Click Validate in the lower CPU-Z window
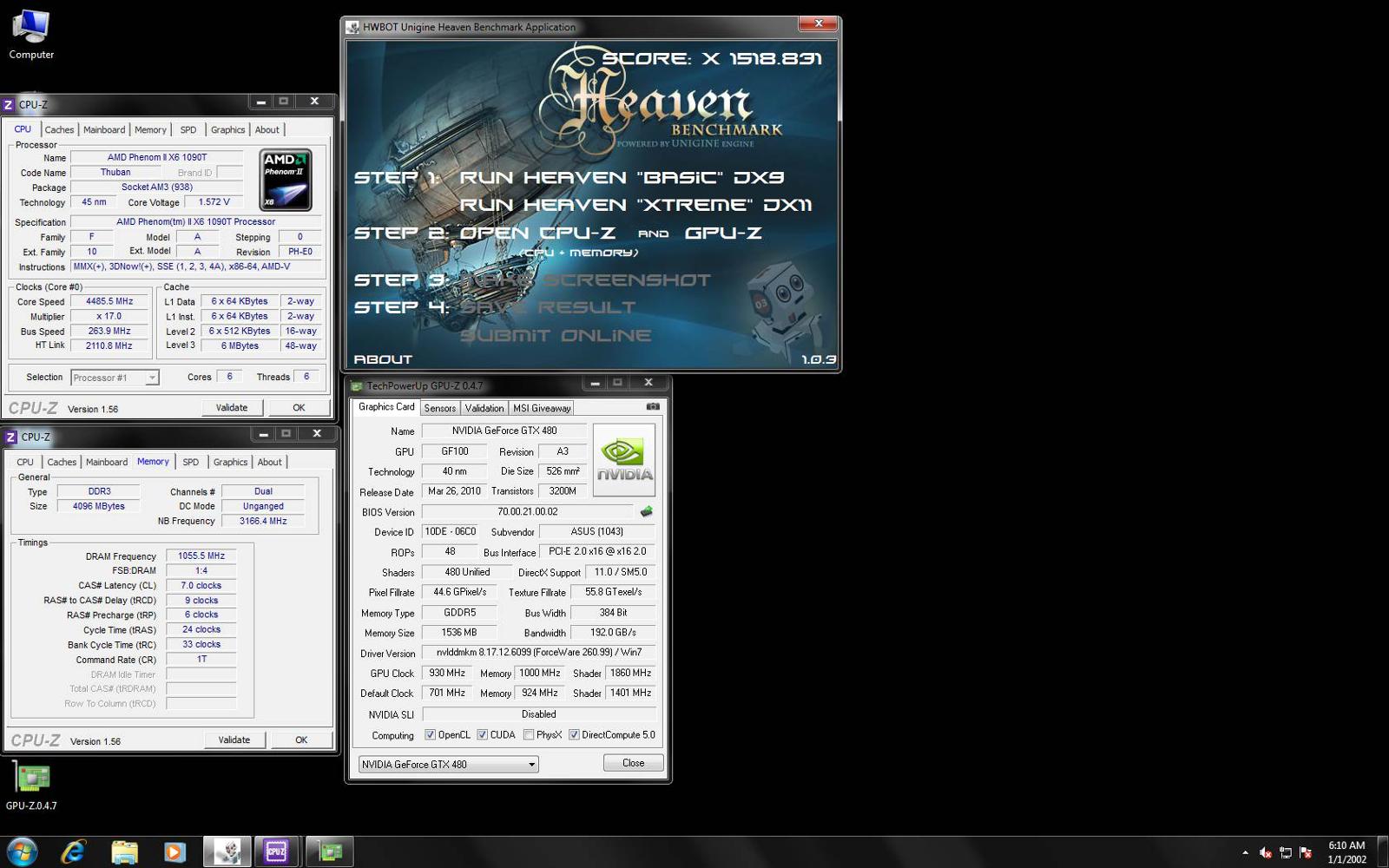1389x868 pixels. coord(234,740)
